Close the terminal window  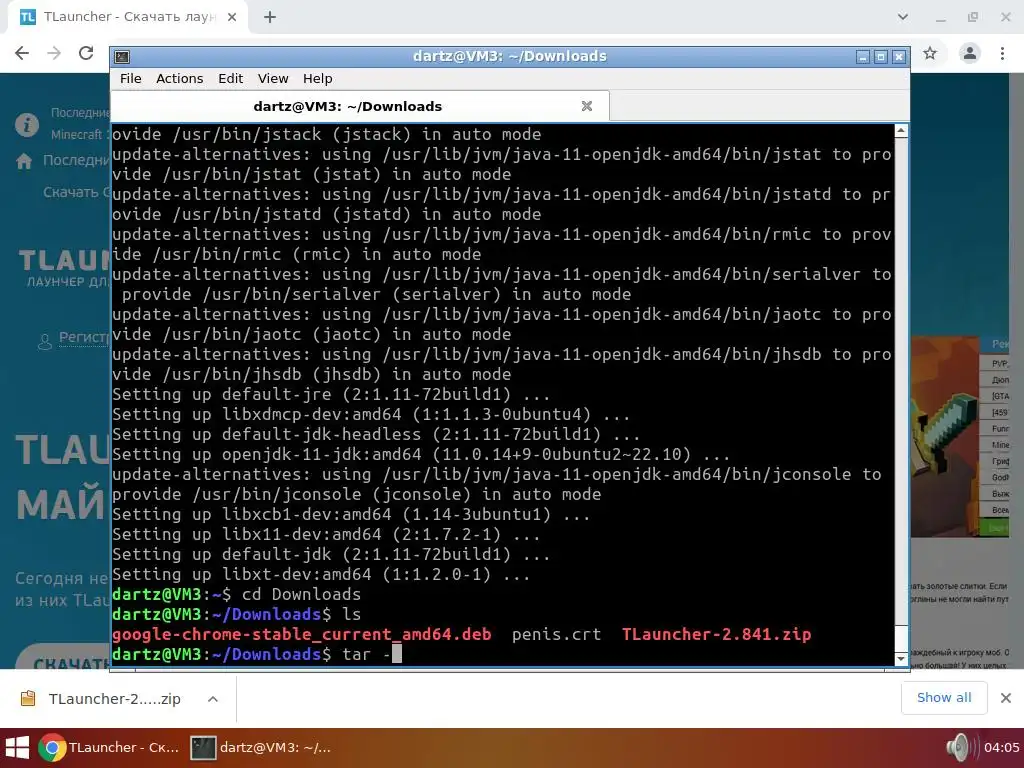tap(899, 57)
